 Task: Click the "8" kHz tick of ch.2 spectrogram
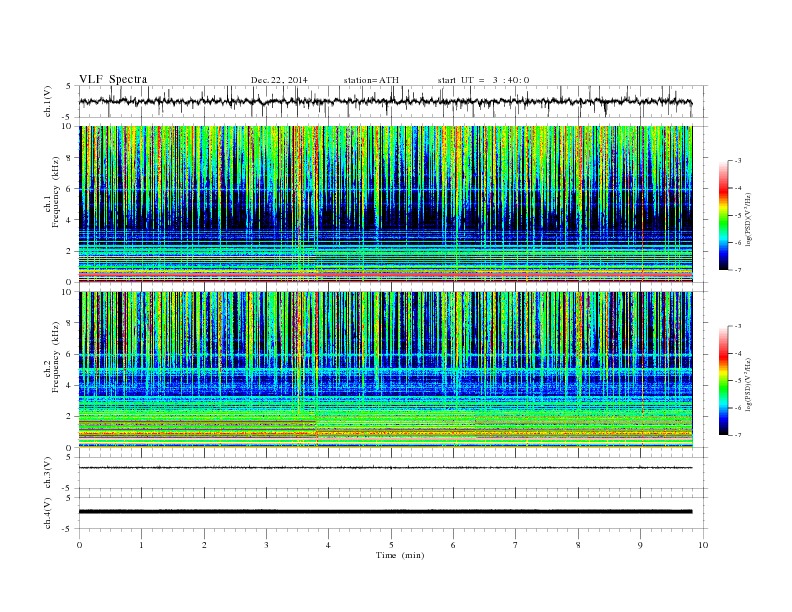coord(70,323)
